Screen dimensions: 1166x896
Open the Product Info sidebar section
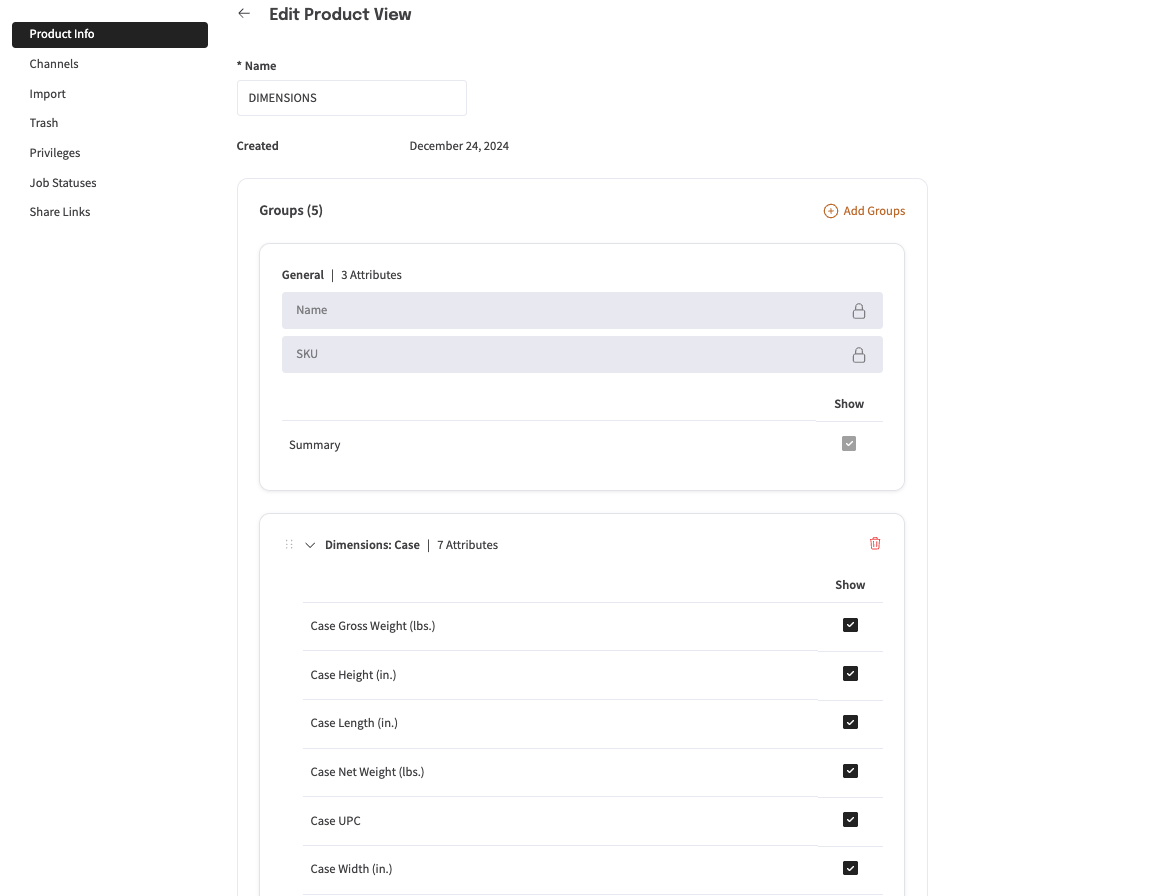pyautogui.click(x=110, y=35)
